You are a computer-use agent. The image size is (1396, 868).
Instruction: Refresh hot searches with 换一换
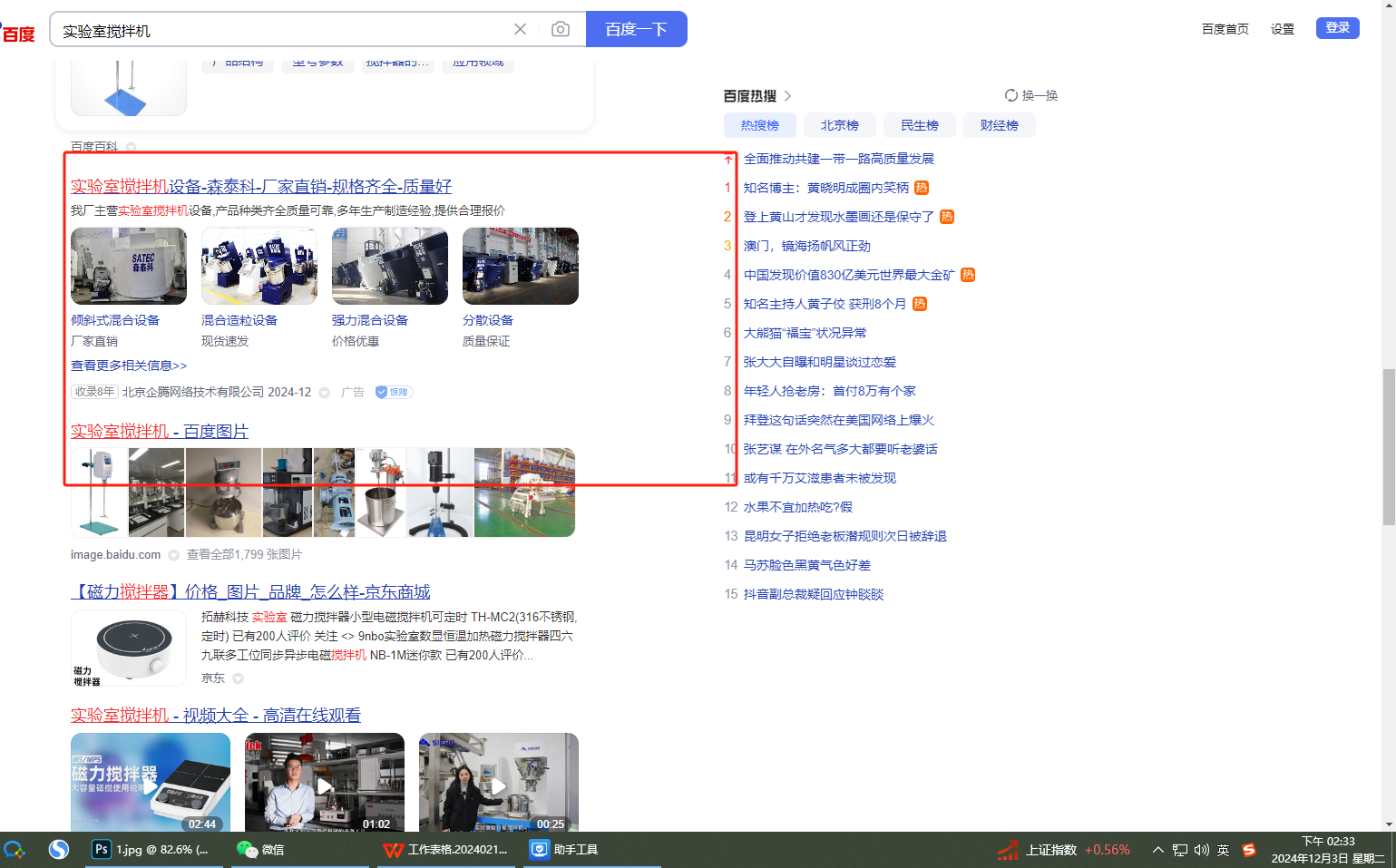coord(1031,95)
